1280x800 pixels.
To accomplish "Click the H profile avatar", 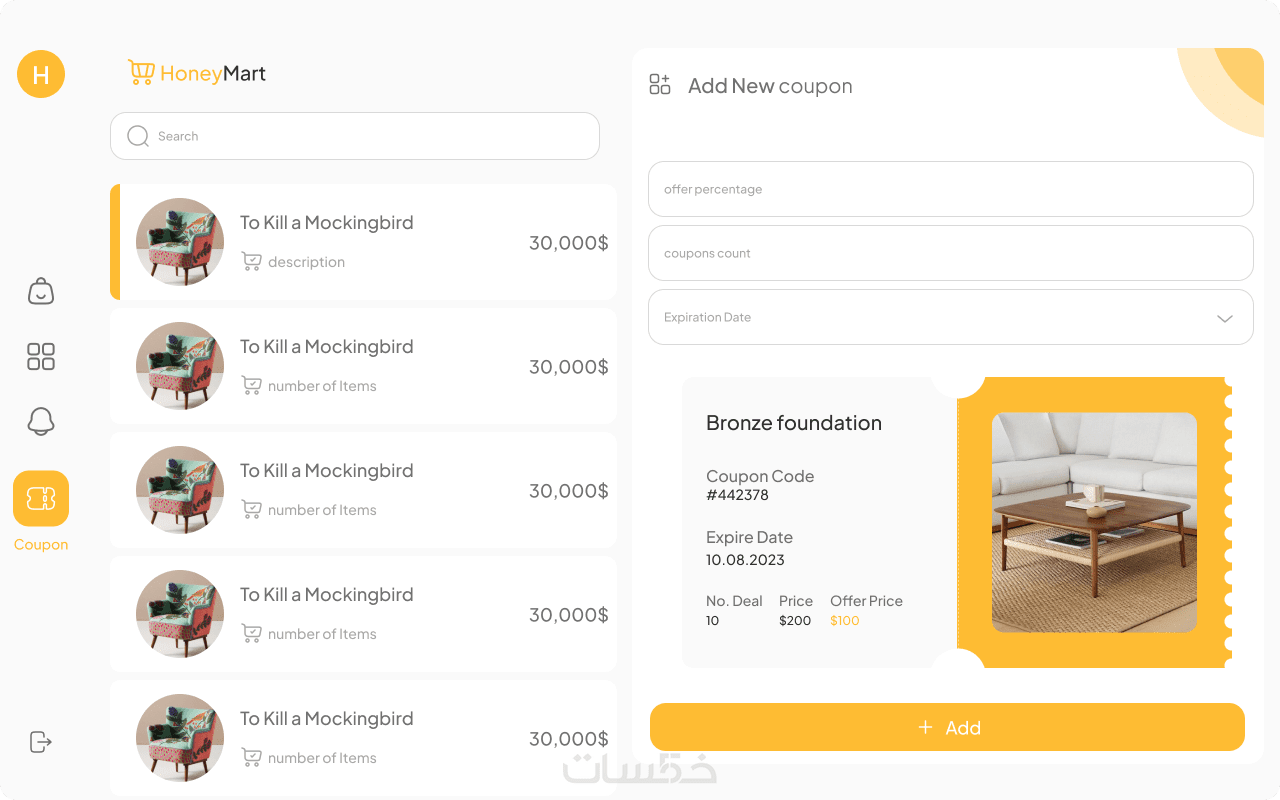I will pos(41,74).
